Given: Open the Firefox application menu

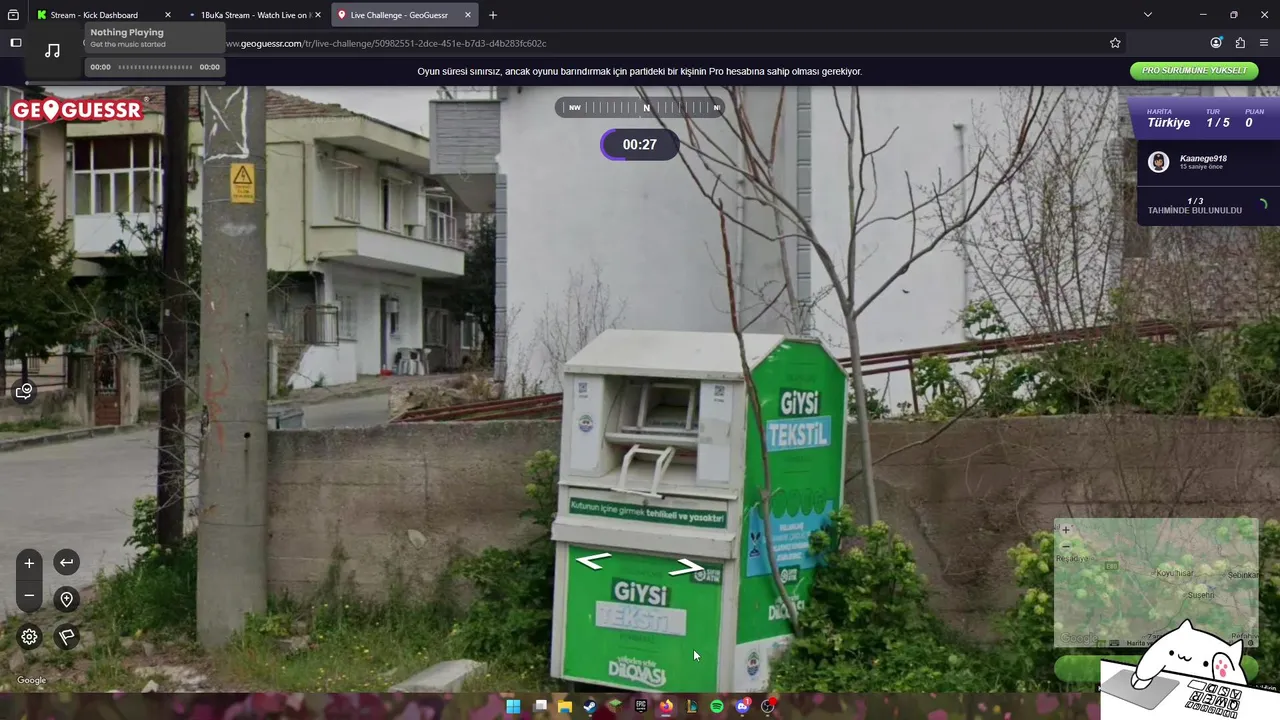Looking at the screenshot, I should click(1264, 43).
